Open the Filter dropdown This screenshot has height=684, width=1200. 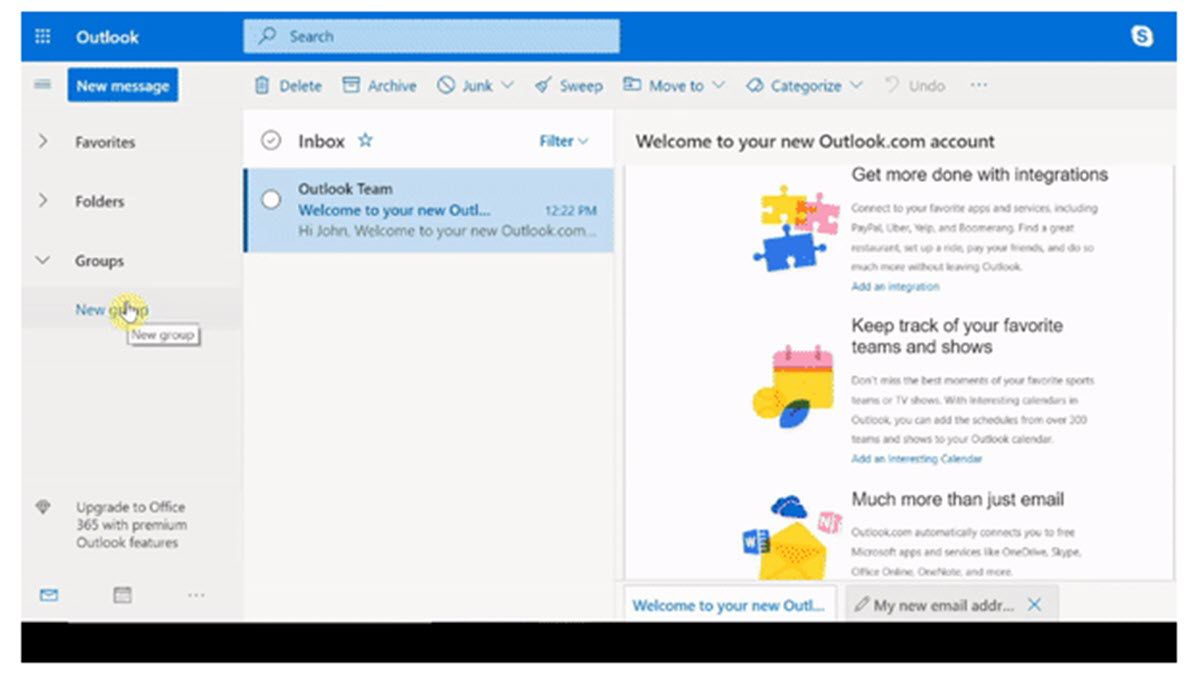(564, 141)
